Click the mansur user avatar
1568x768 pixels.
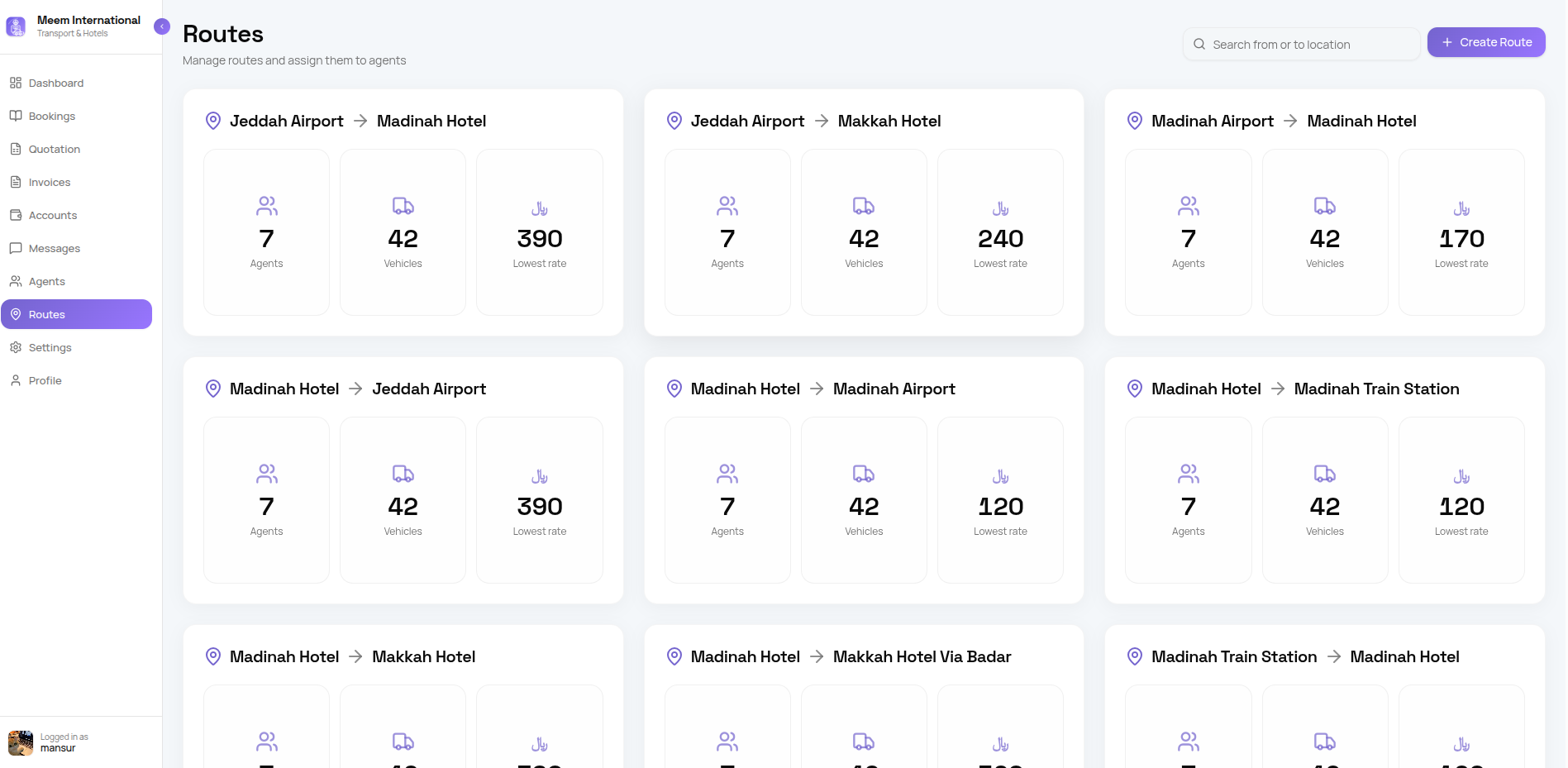point(21,742)
